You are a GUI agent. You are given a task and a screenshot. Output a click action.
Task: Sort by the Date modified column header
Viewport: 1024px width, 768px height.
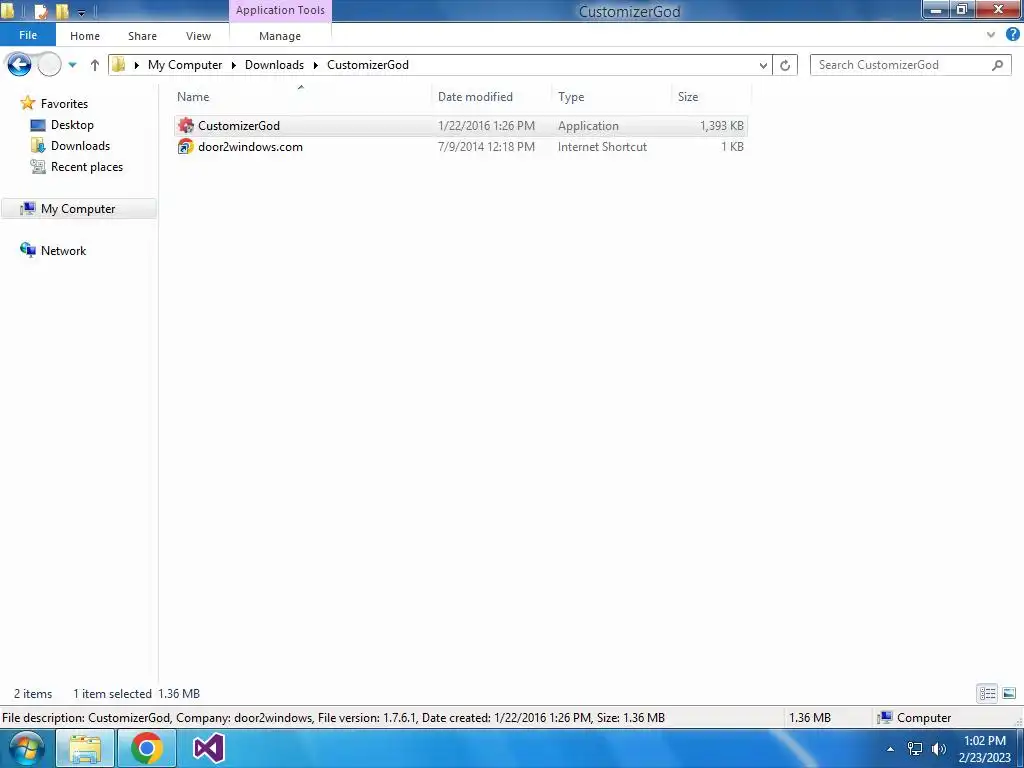475,97
